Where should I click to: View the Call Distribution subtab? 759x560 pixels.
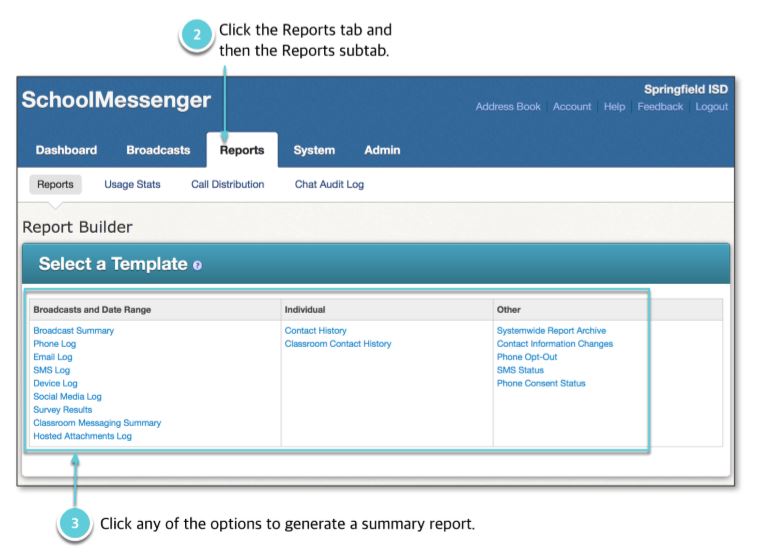(228, 184)
